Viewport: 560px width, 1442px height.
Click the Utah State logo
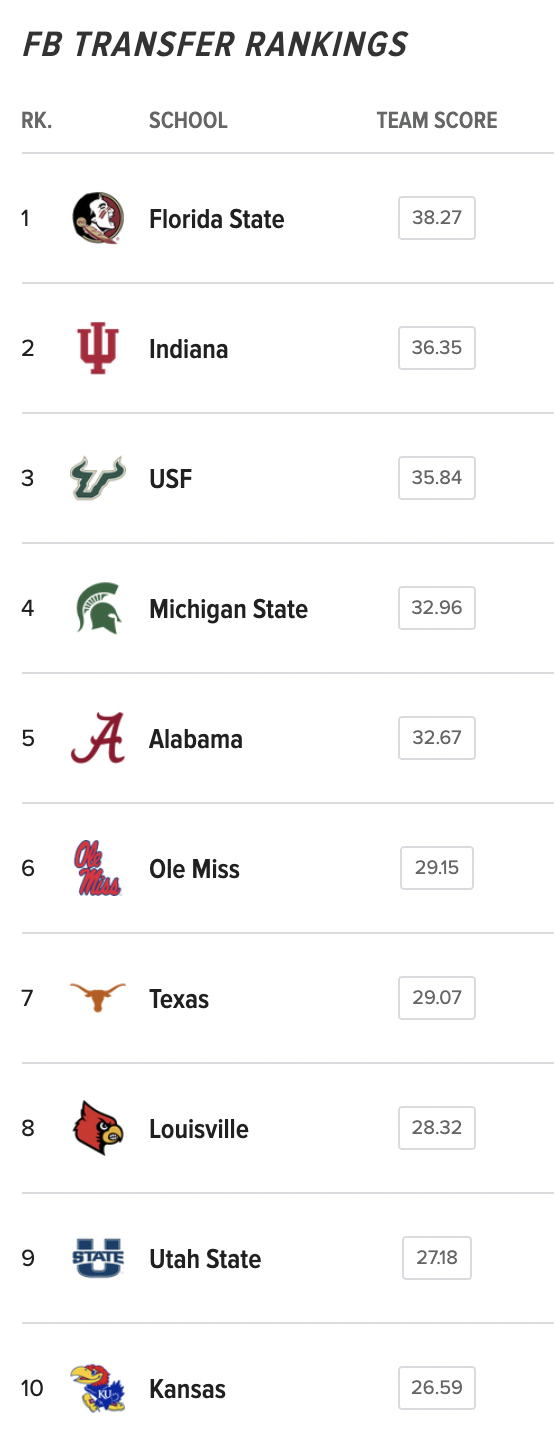click(x=98, y=1258)
